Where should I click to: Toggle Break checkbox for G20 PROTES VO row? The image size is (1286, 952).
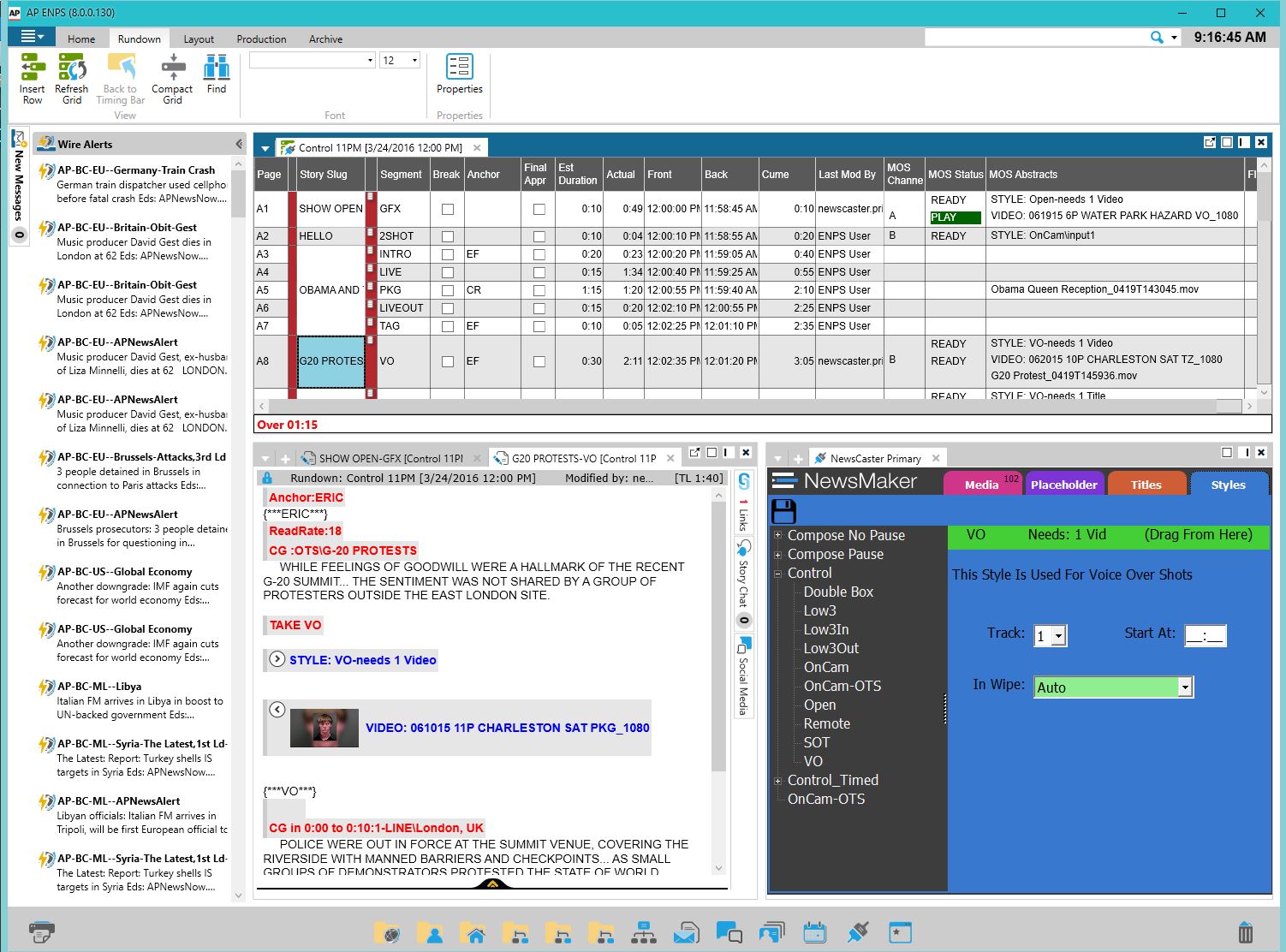(x=447, y=361)
